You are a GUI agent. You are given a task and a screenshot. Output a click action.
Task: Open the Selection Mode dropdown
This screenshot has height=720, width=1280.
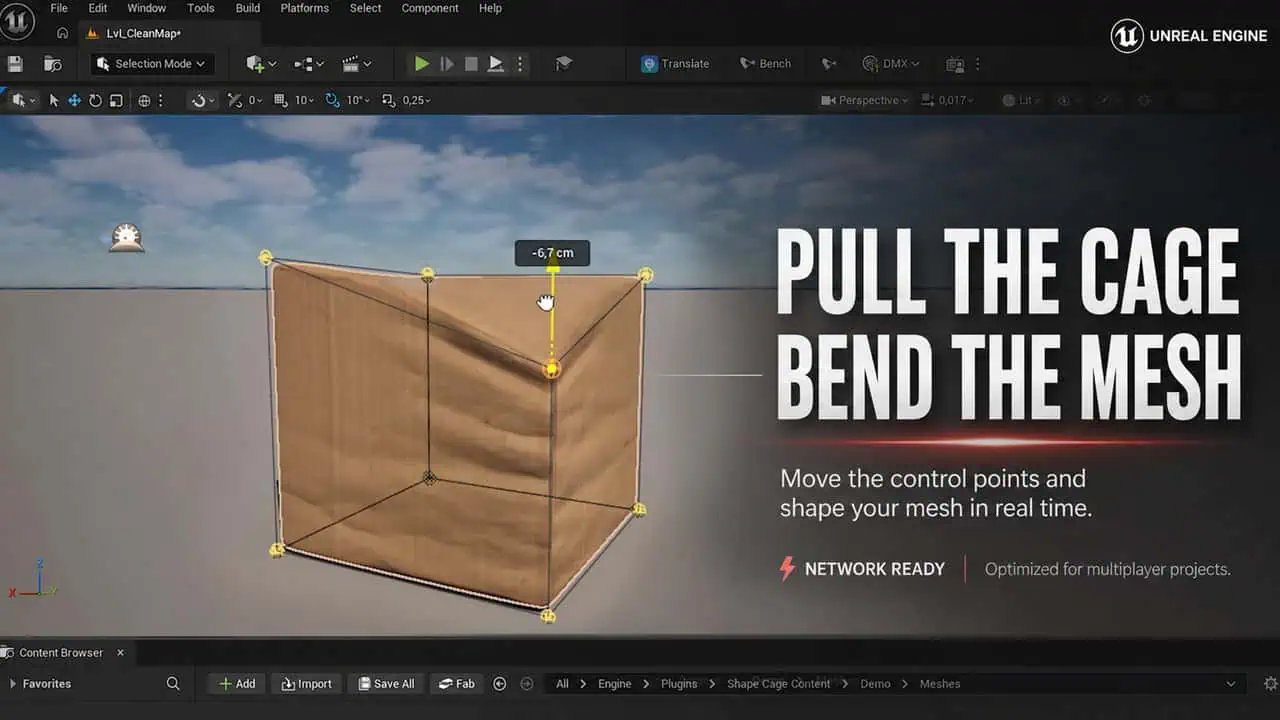(x=151, y=64)
